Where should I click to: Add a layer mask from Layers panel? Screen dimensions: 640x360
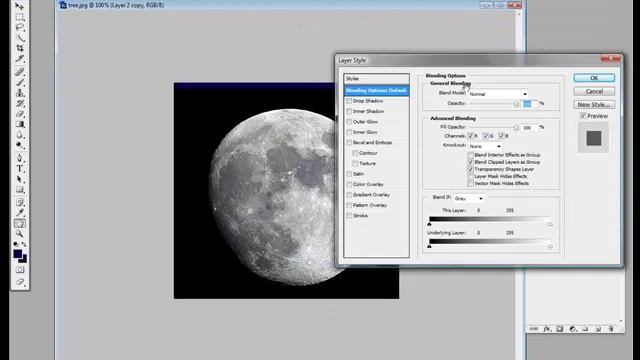tap(560, 329)
